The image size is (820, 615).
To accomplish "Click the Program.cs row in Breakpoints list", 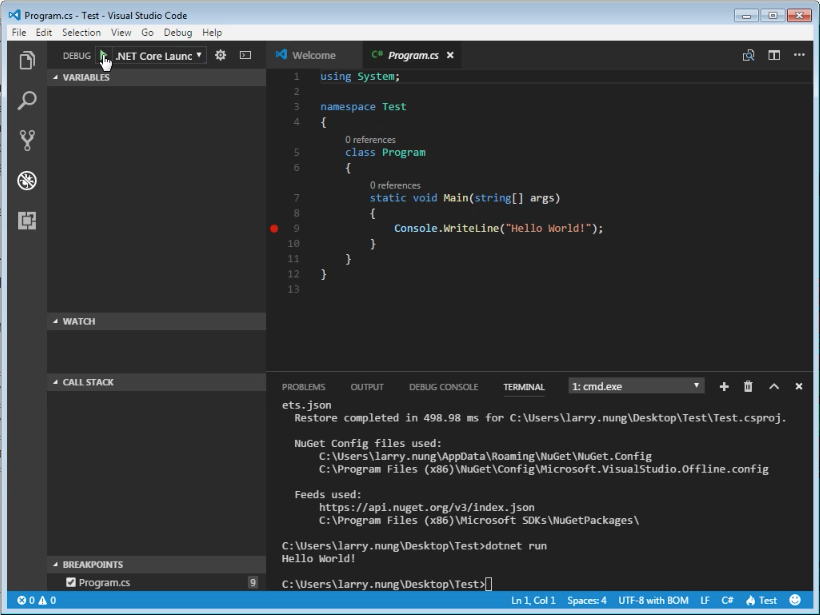I will [156, 582].
